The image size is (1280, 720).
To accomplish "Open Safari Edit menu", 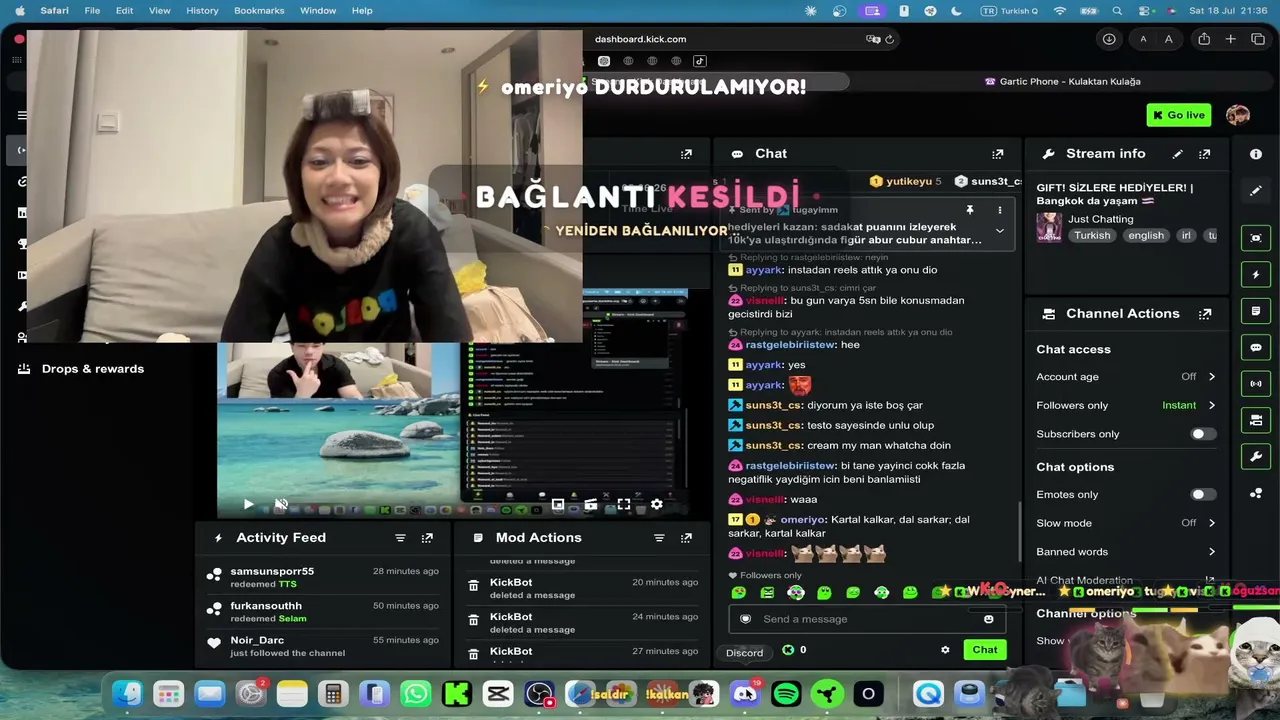I will tap(124, 11).
